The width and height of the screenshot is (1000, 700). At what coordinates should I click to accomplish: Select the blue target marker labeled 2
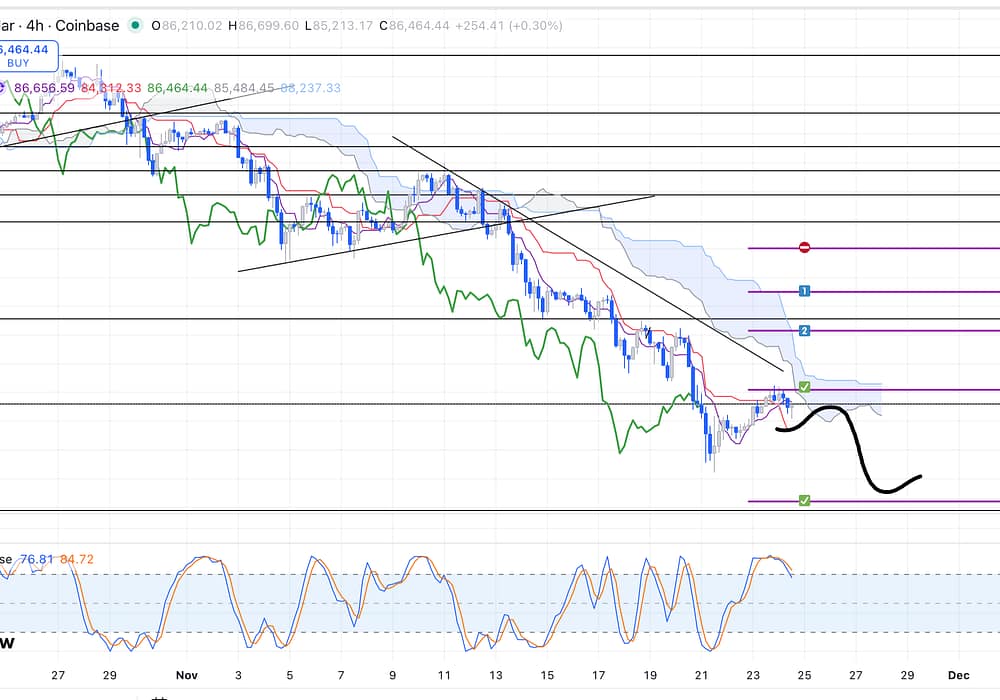click(804, 330)
